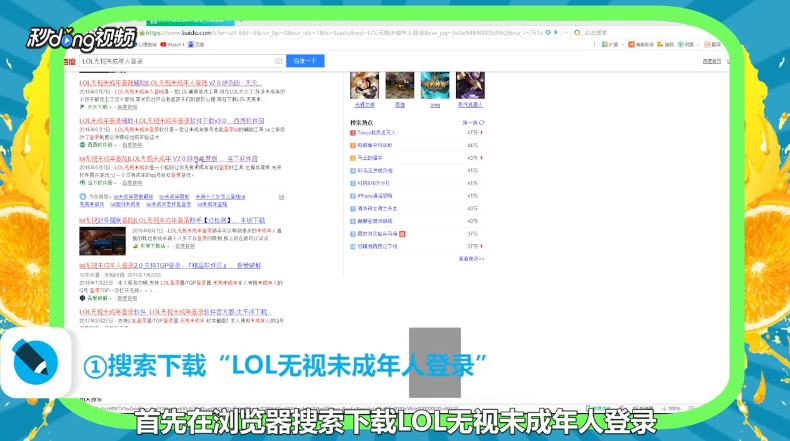Expand the address bar dropdown chevron
Screen dimensions: 790x441
pyautogui.click(x=566, y=33)
